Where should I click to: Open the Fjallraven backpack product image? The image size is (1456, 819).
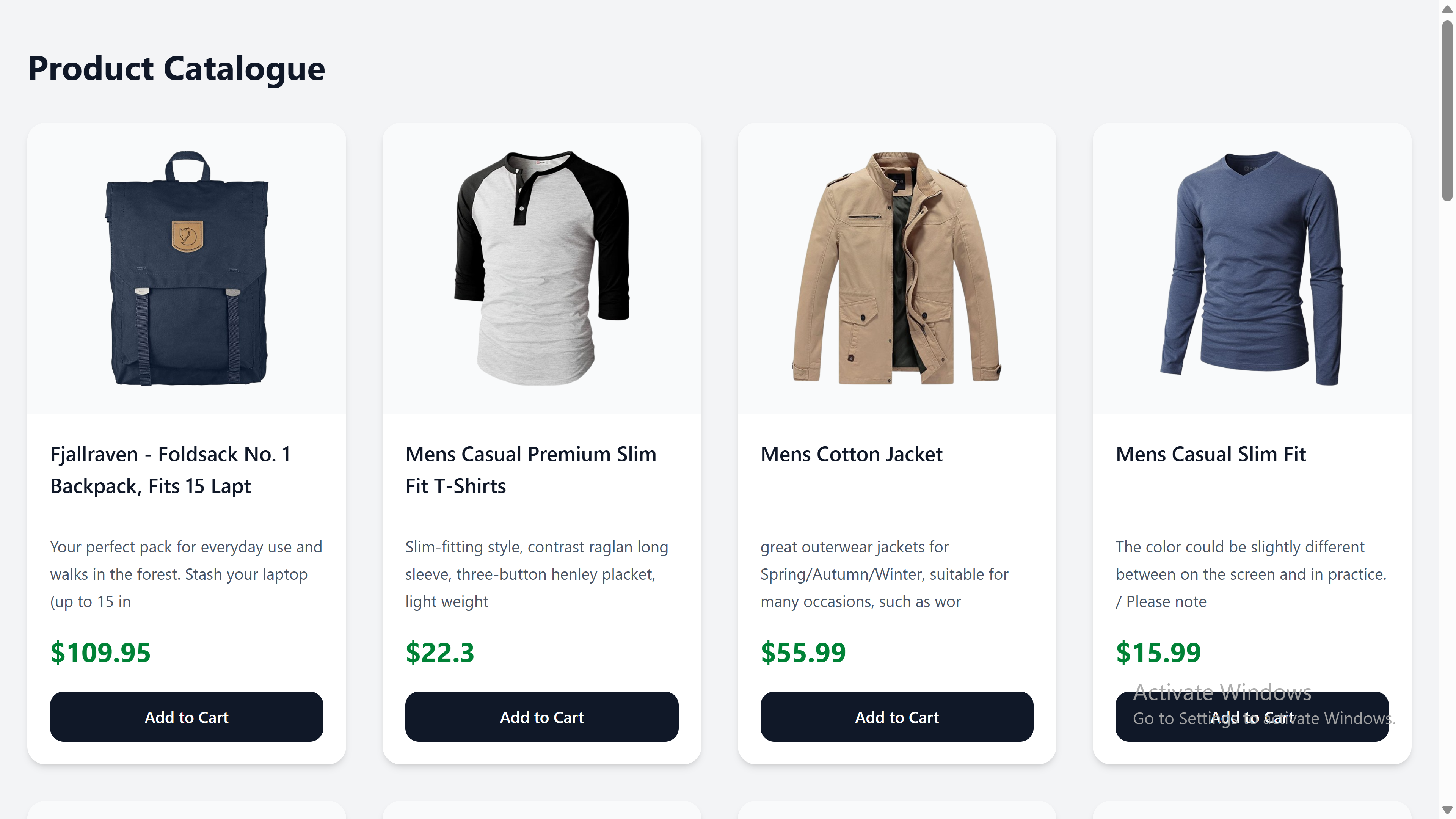[x=187, y=271]
